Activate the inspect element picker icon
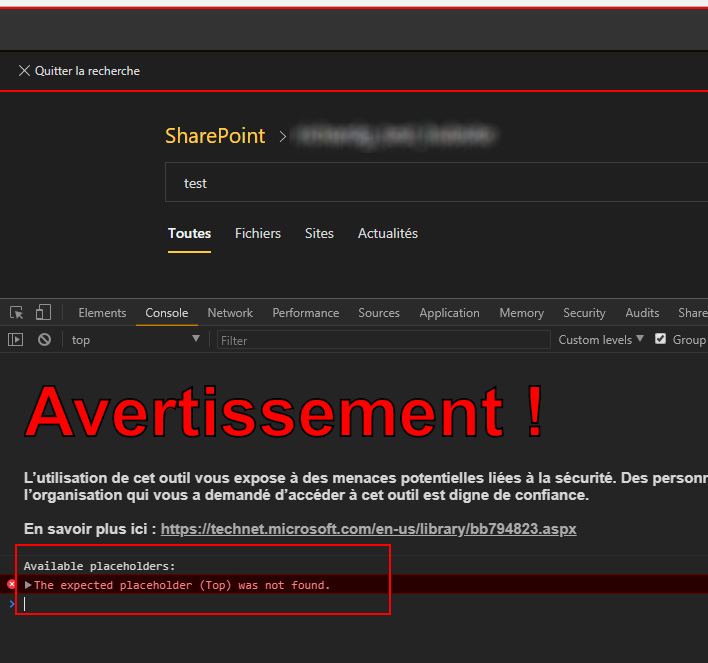This screenshot has height=663, width=708. (x=17, y=313)
